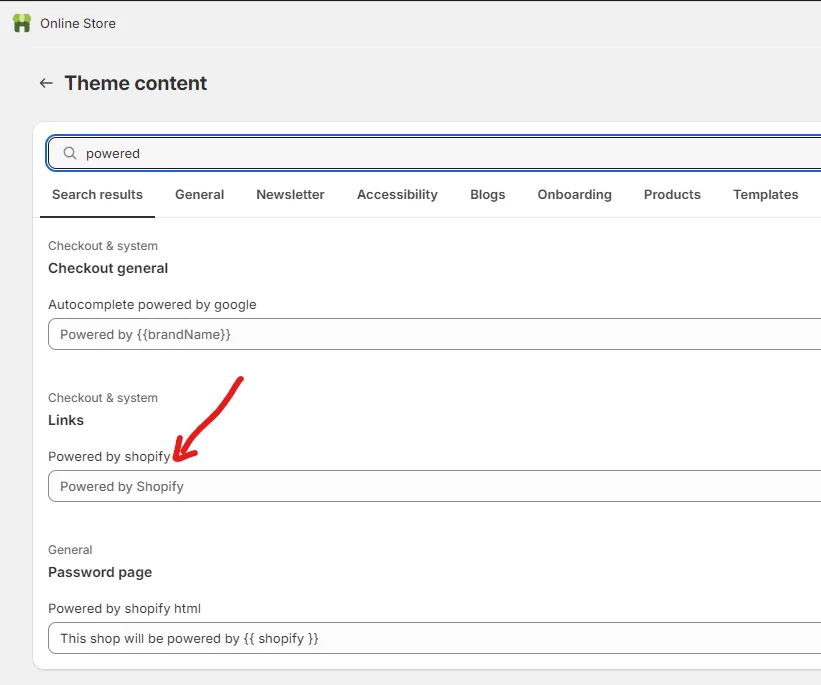Click the 'Powered by Shopify' input field
The width and height of the screenshot is (821, 685).
pyautogui.click(x=435, y=486)
